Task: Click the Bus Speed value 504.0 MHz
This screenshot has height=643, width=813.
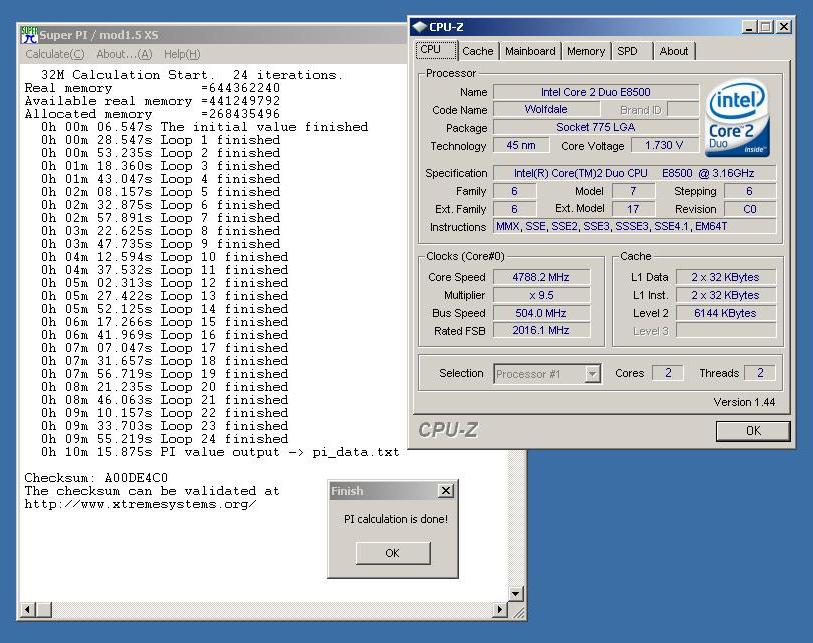Action: 541,313
